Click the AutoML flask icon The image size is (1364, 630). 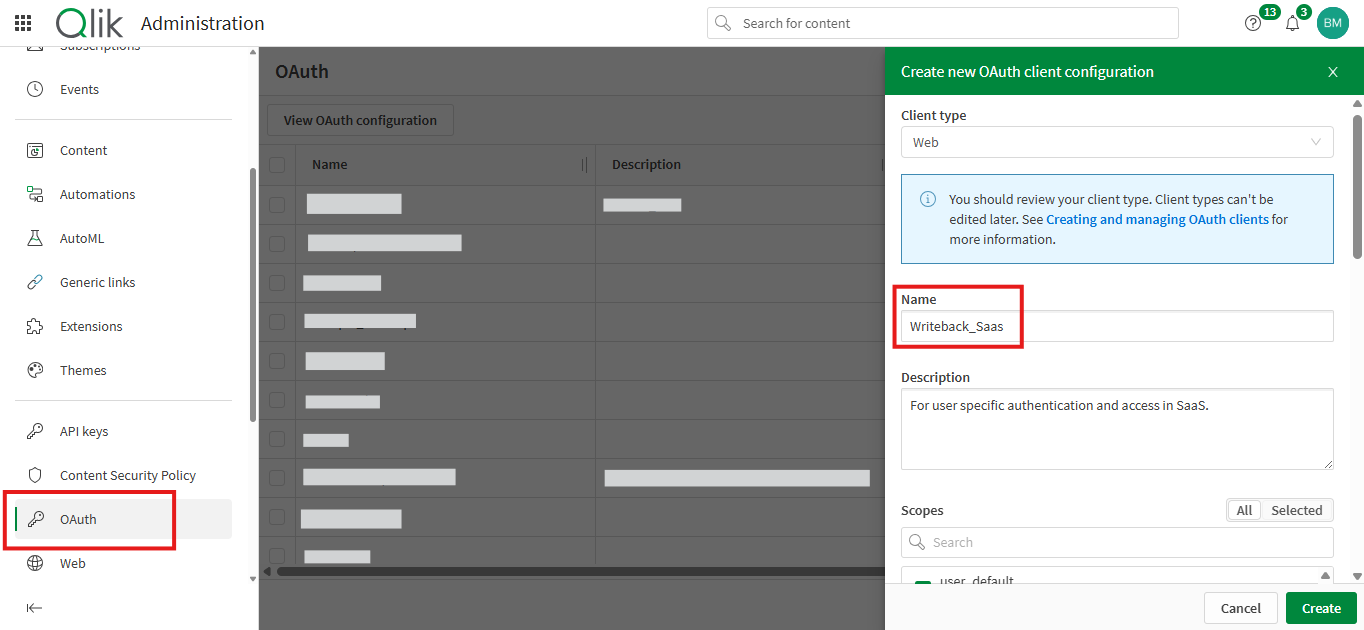35,238
